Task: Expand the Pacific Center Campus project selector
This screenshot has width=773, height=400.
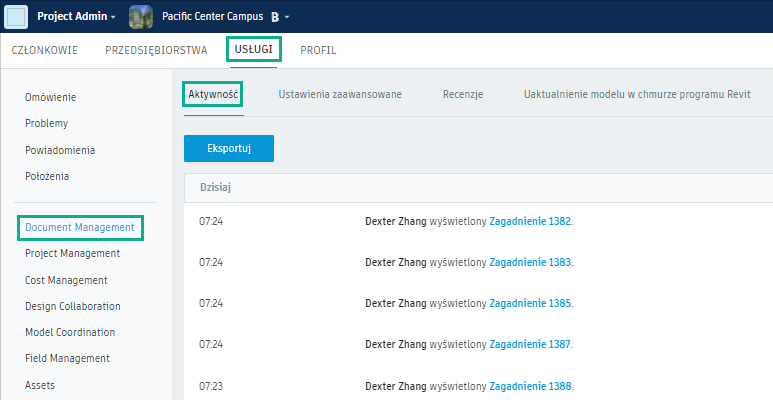Action: [287, 18]
